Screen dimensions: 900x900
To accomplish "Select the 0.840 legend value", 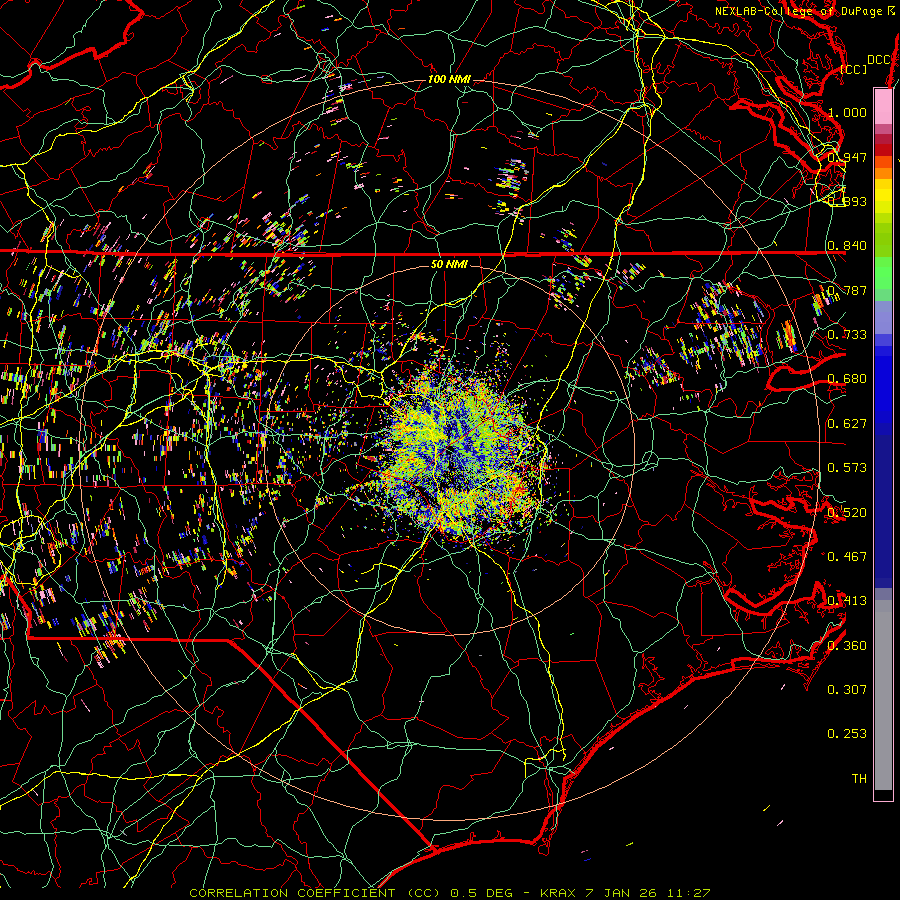I will click(847, 245).
